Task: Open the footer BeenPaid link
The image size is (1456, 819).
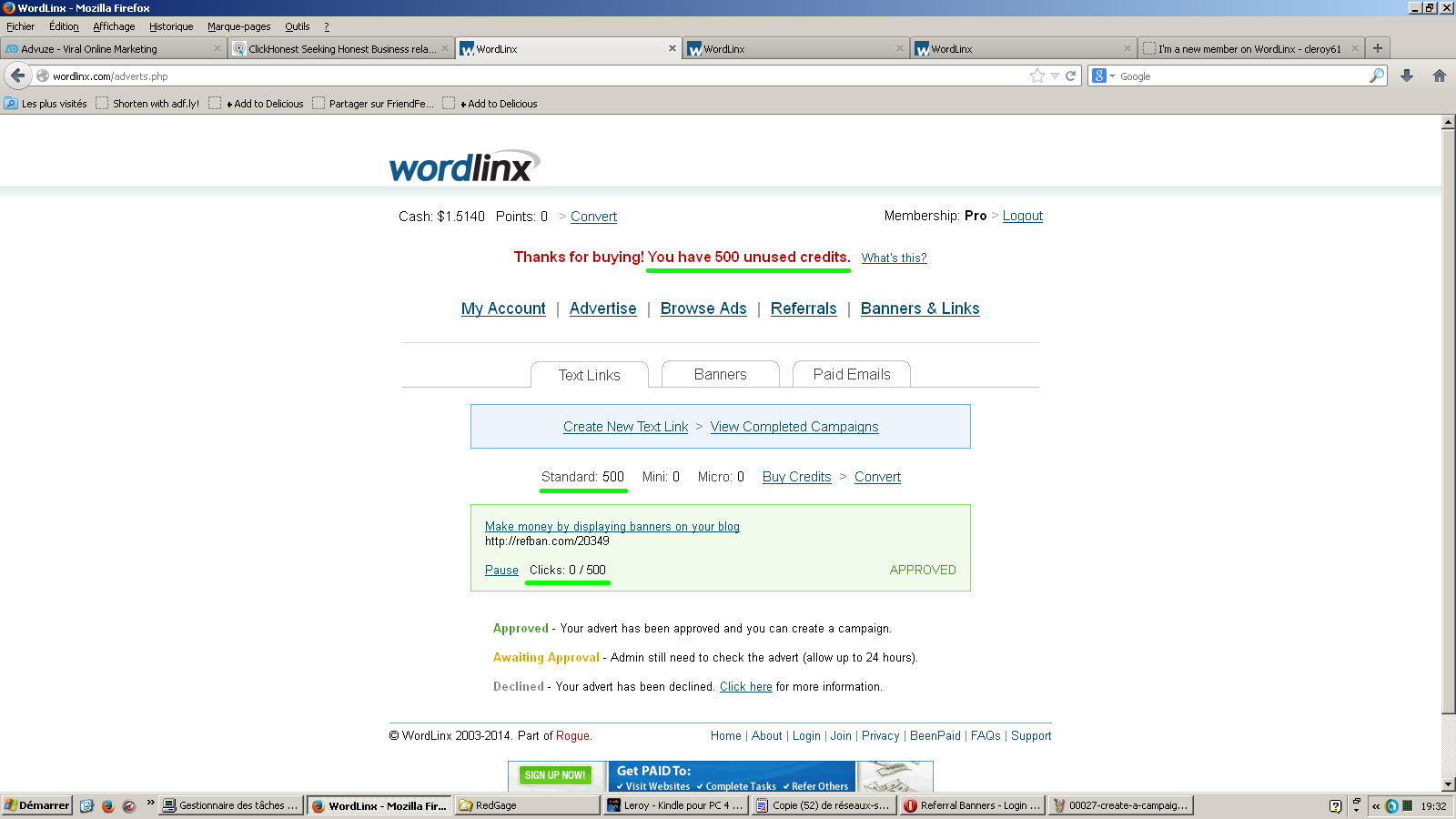Action: point(935,736)
